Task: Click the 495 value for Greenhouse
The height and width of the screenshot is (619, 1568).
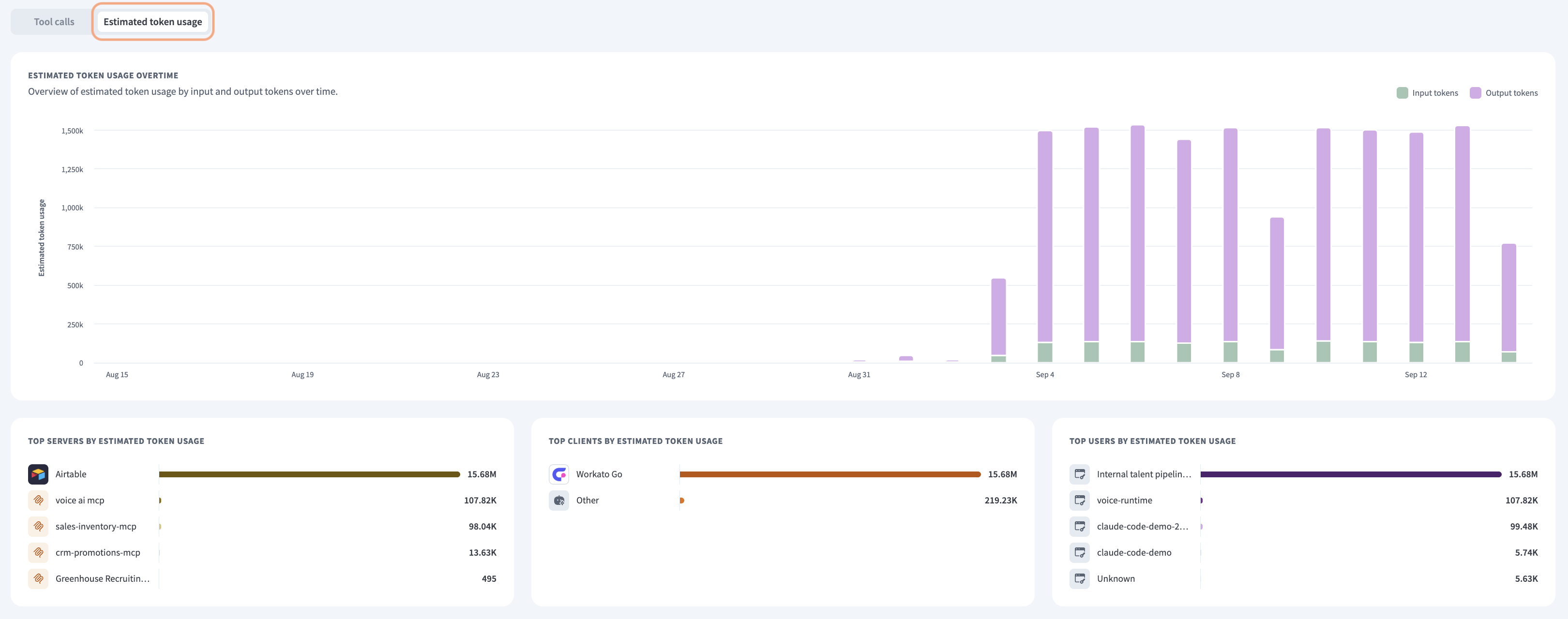Action: (x=489, y=579)
